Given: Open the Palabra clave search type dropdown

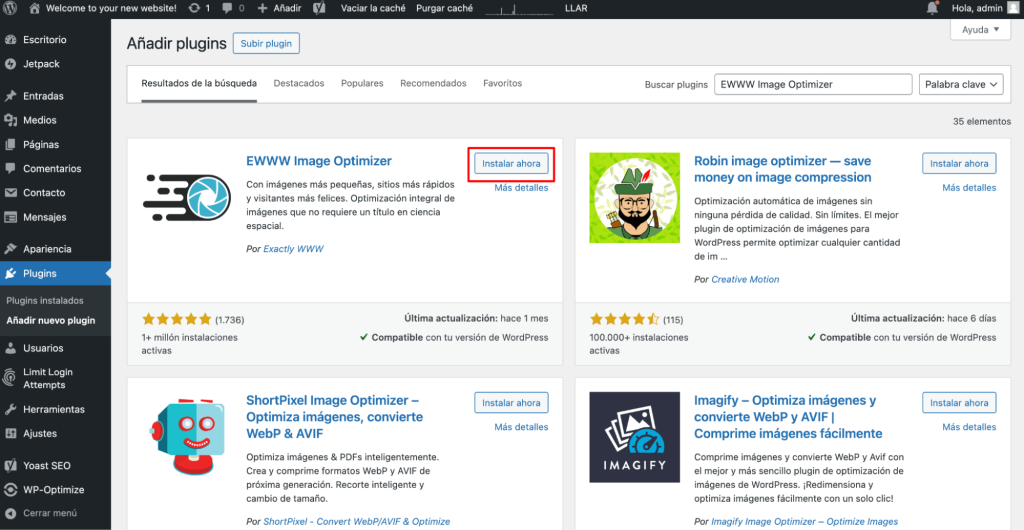Looking at the screenshot, I should coord(961,84).
